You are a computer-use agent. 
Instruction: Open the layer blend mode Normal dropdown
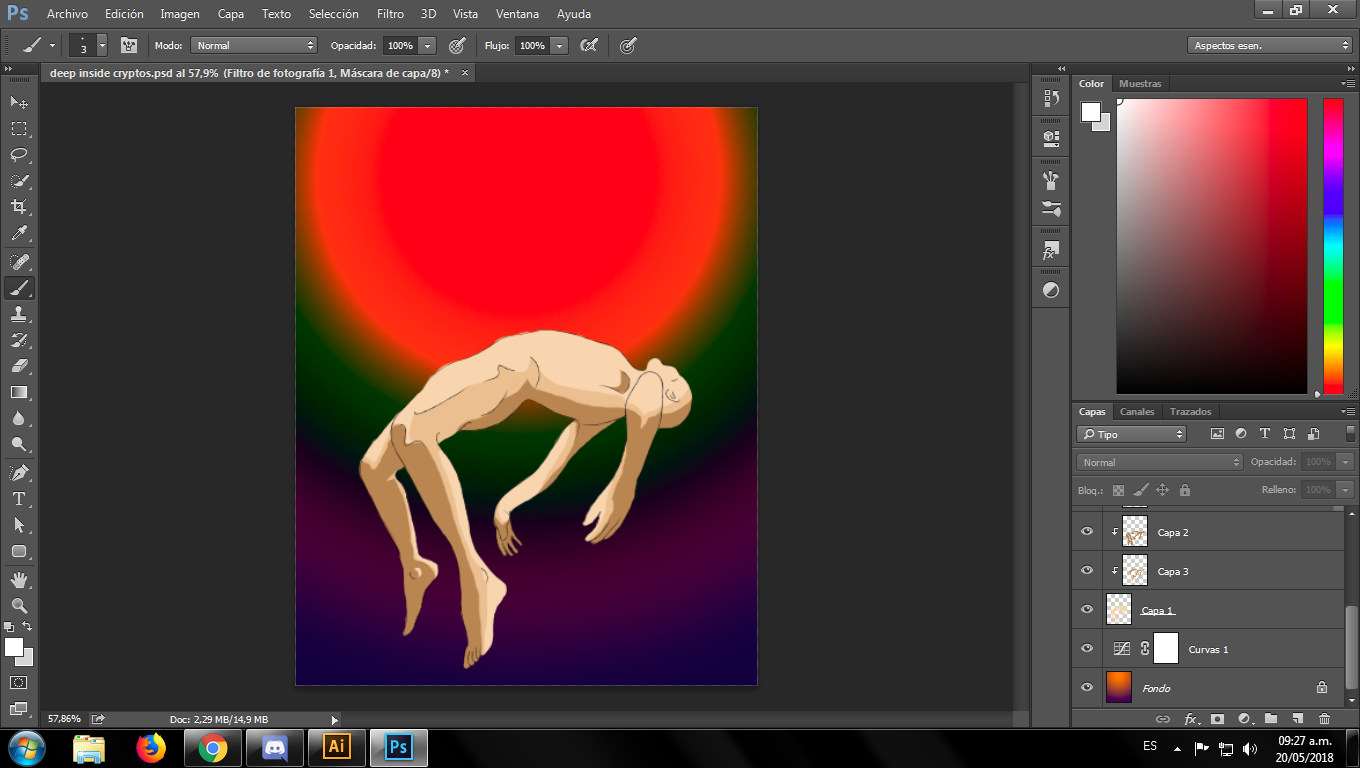point(1160,462)
